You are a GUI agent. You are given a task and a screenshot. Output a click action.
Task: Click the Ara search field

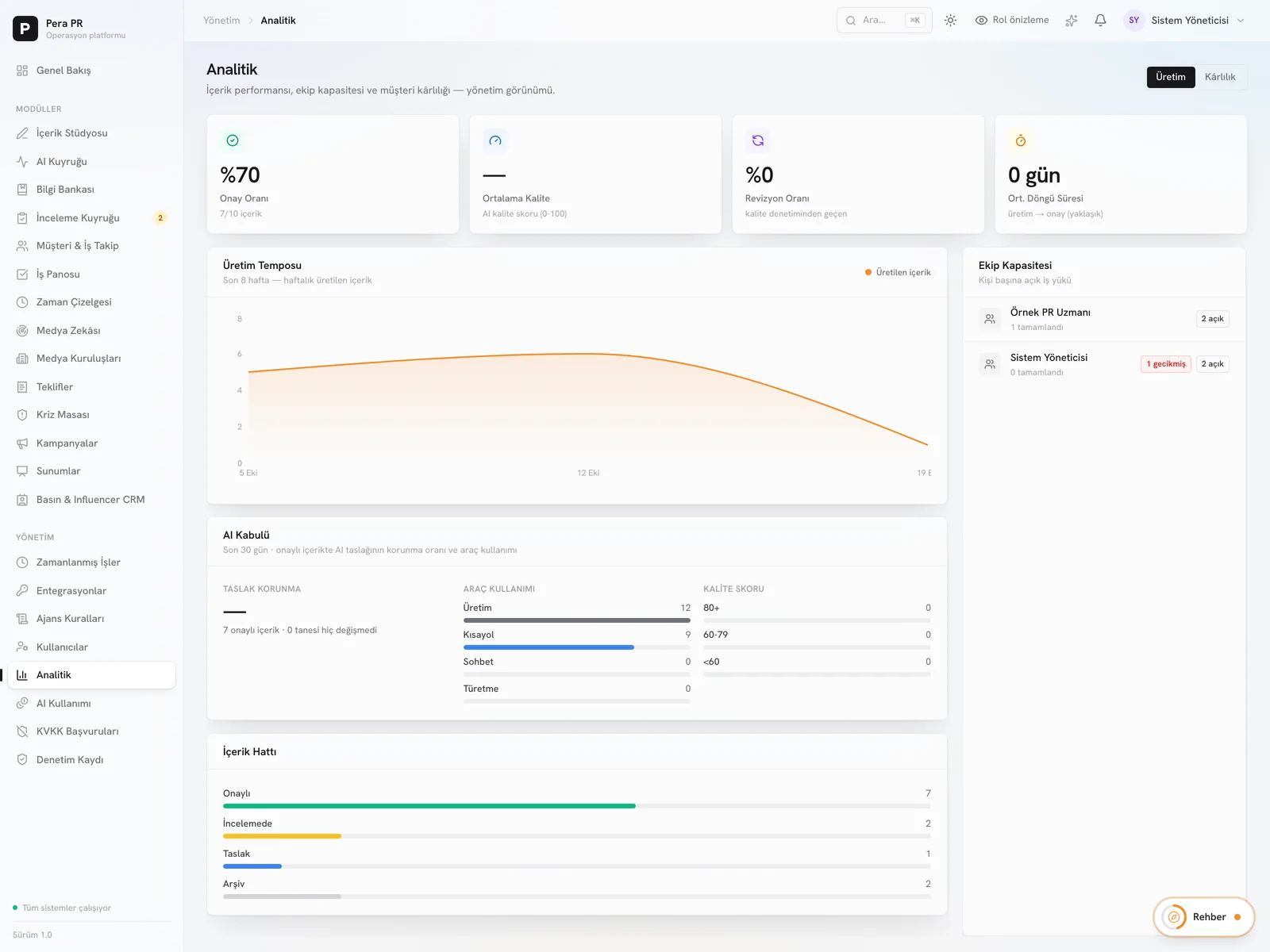tap(884, 21)
